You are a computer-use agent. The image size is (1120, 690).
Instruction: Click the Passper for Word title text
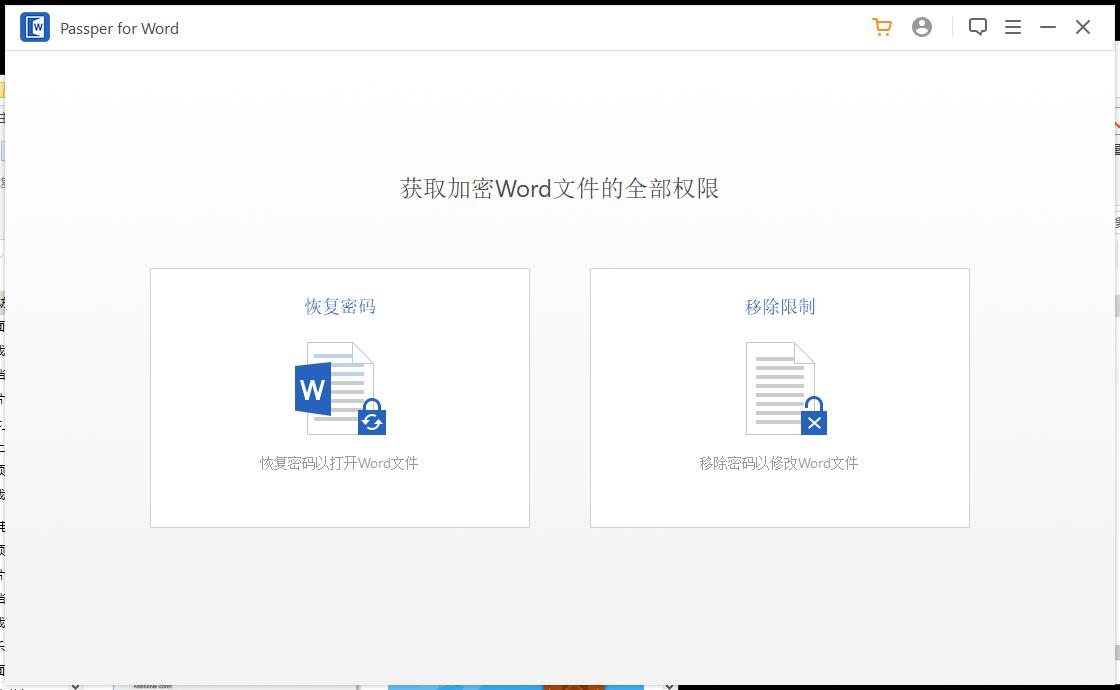pos(119,29)
